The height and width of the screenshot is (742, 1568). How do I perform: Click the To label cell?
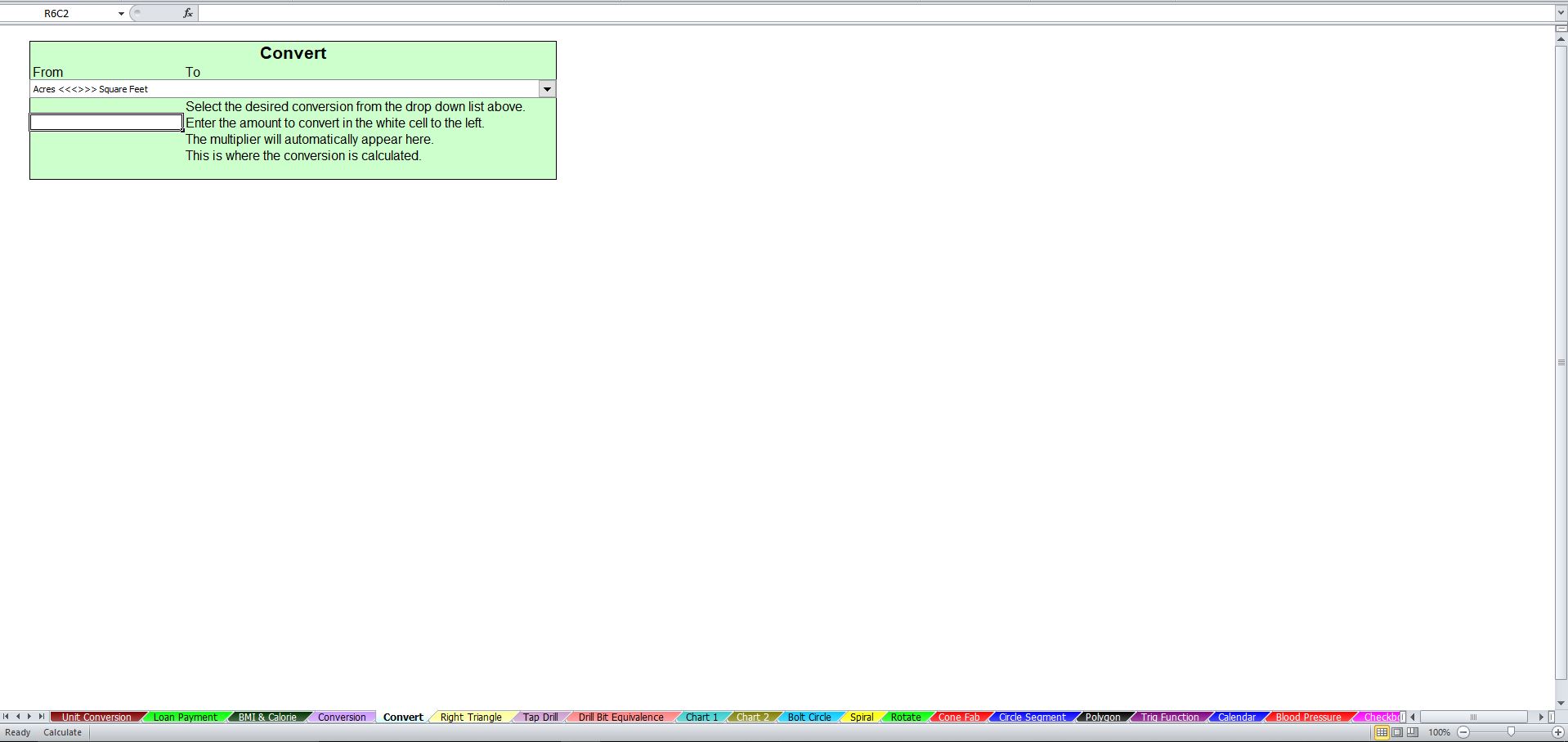tap(193, 72)
